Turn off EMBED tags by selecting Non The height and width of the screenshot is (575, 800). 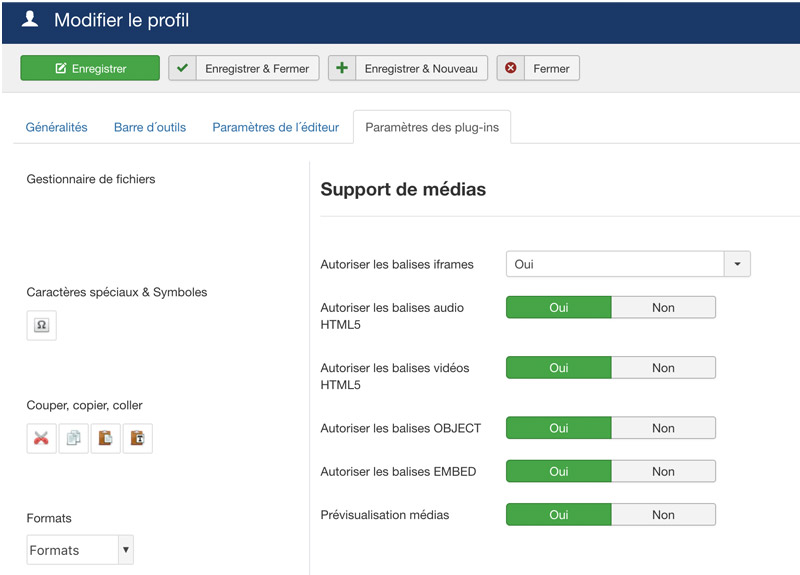pos(663,472)
